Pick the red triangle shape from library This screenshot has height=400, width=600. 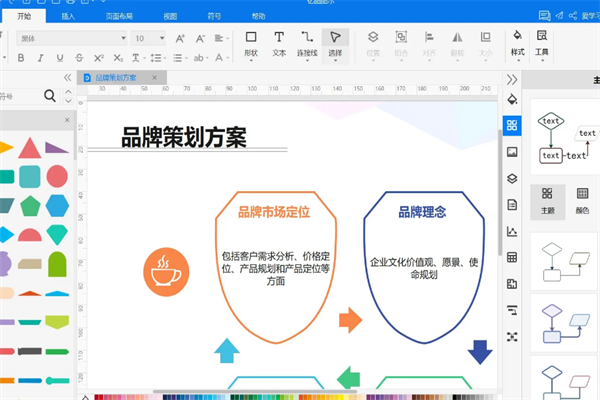point(30,148)
